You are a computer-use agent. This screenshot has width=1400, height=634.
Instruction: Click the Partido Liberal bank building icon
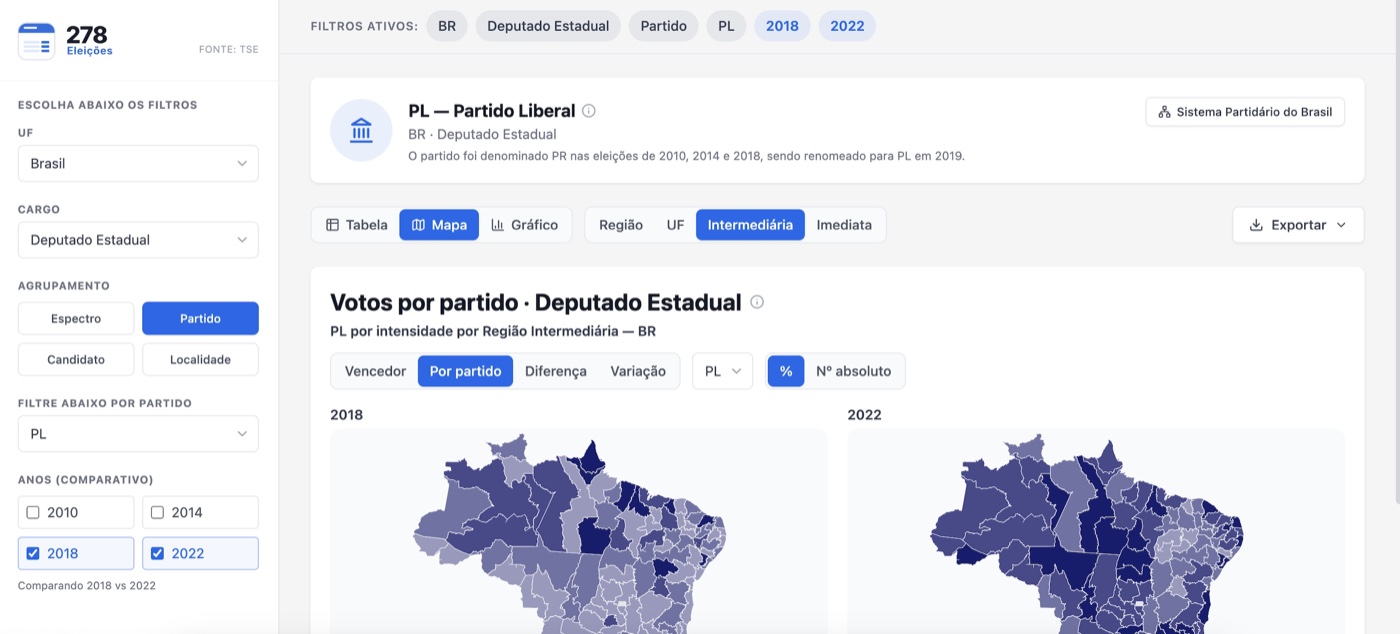click(361, 130)
